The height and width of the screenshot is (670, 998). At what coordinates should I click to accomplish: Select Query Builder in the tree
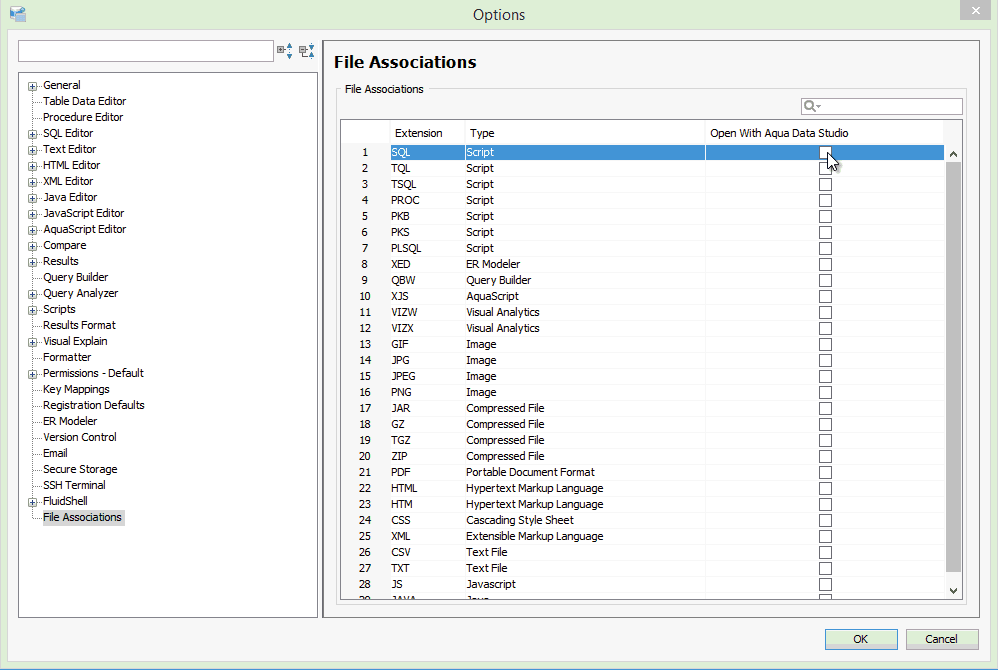coord(76,277)
